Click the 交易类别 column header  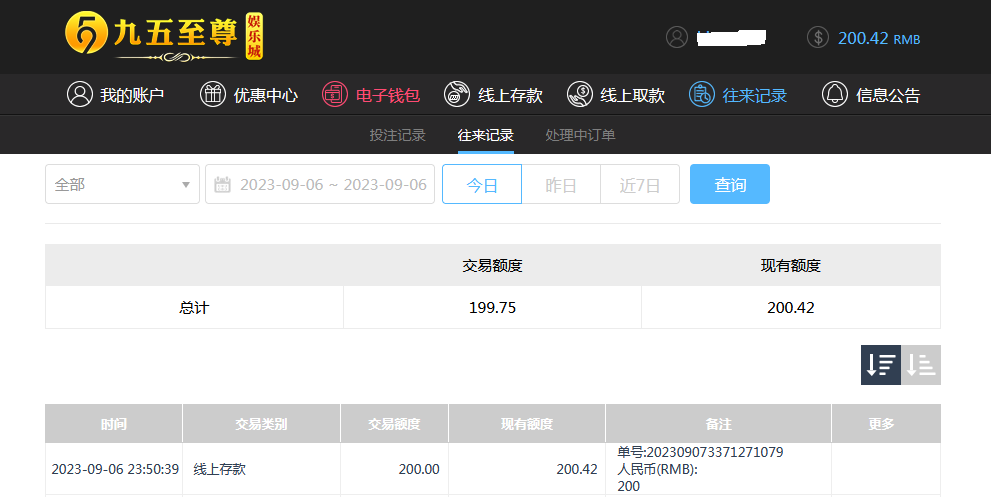(x=261, y=424)
